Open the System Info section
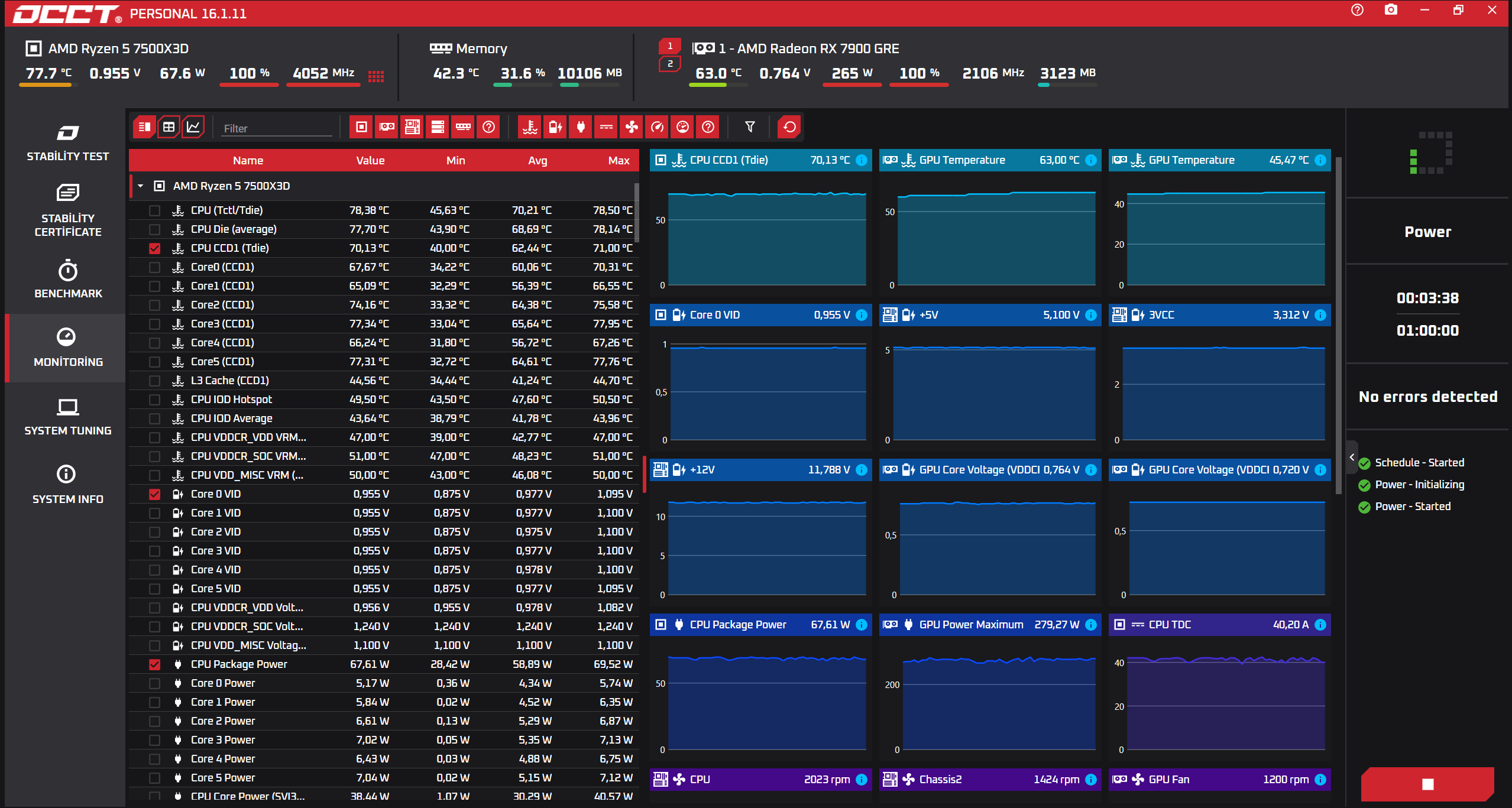 click(x=67, y=485)
